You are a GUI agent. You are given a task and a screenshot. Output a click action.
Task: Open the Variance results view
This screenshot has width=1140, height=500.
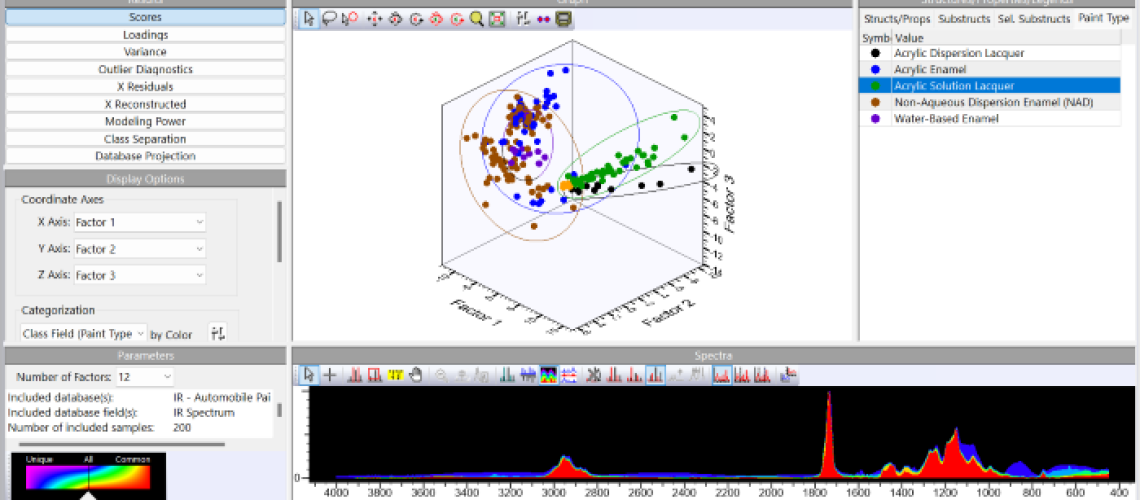pos(145,52)
